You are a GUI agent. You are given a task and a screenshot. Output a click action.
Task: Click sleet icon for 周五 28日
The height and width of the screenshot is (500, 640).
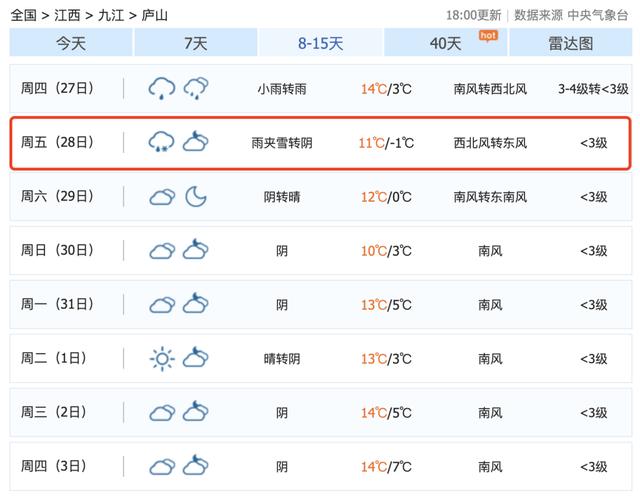[162, 142]
